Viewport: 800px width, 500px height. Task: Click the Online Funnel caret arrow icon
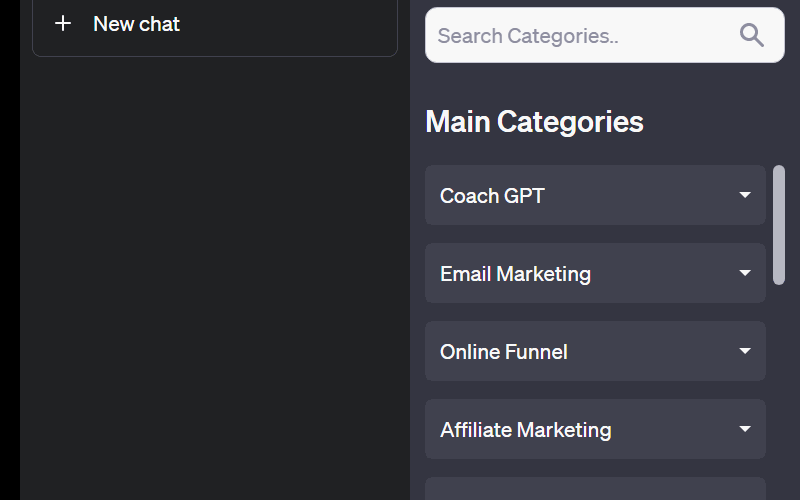(745, 351)
